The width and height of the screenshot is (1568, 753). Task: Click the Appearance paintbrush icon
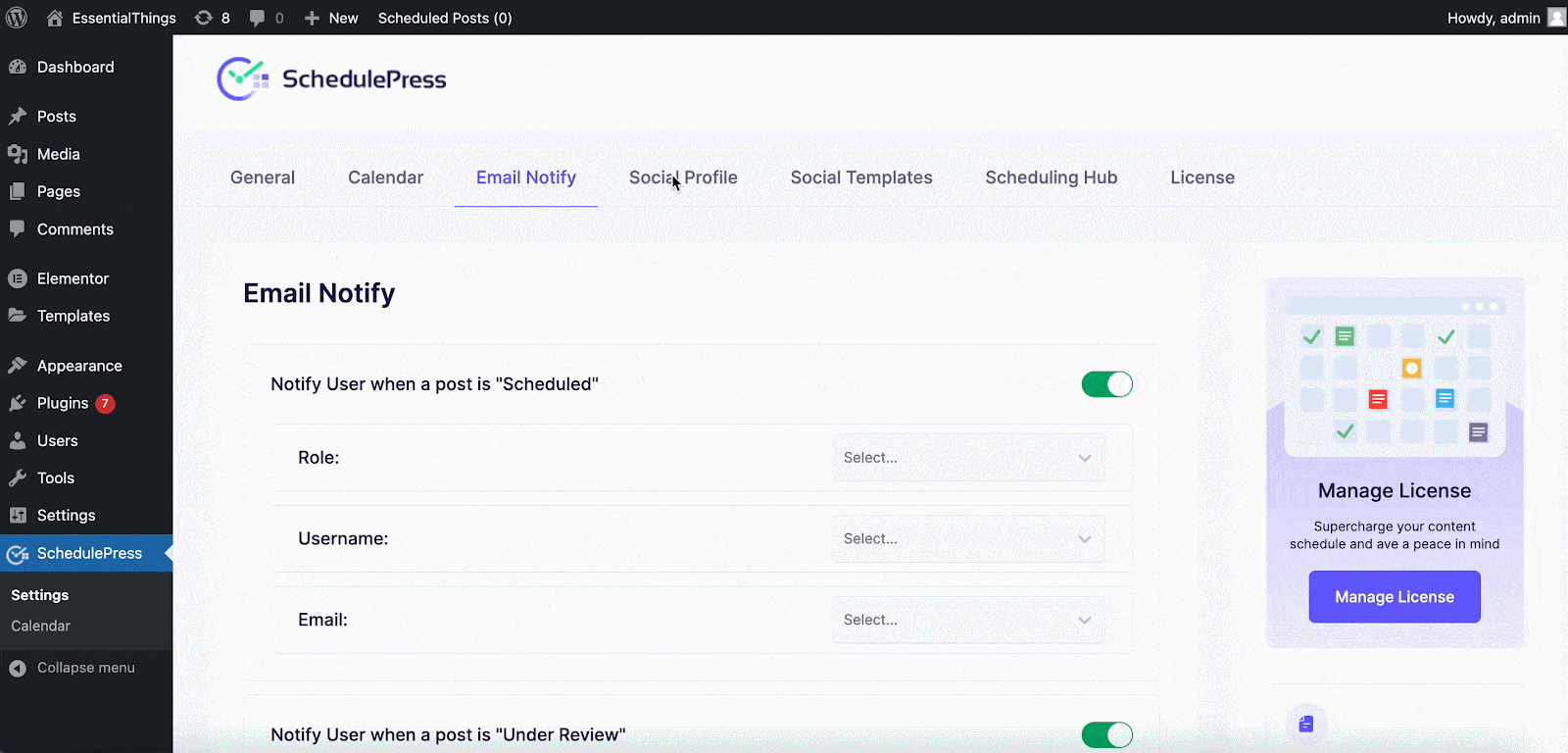coord(18,366)
